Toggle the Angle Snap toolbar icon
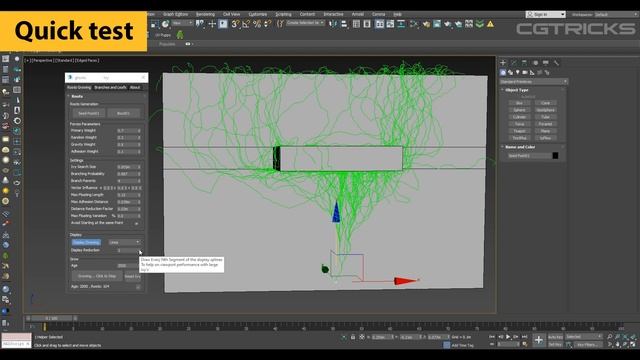The width and height of the screenshot is (640, 360). coord(246,24)
